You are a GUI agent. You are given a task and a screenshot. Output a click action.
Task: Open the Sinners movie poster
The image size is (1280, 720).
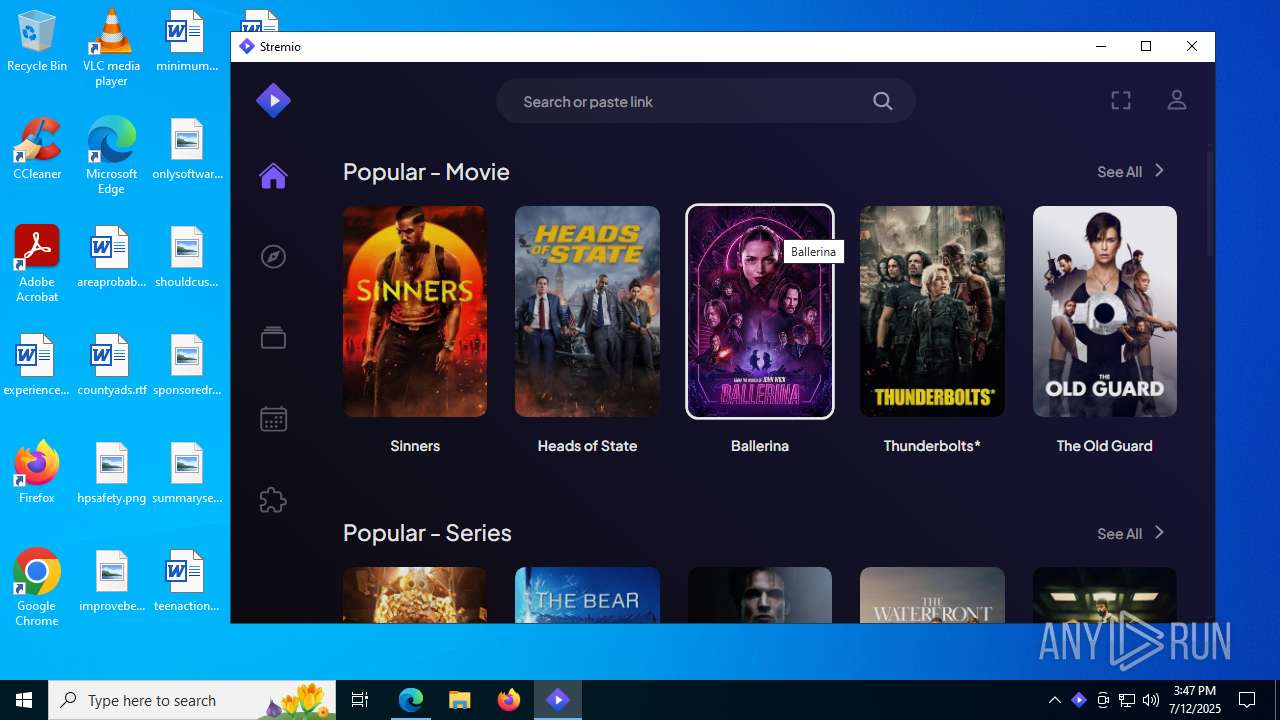pyautogui.click(x=415, y=311)
